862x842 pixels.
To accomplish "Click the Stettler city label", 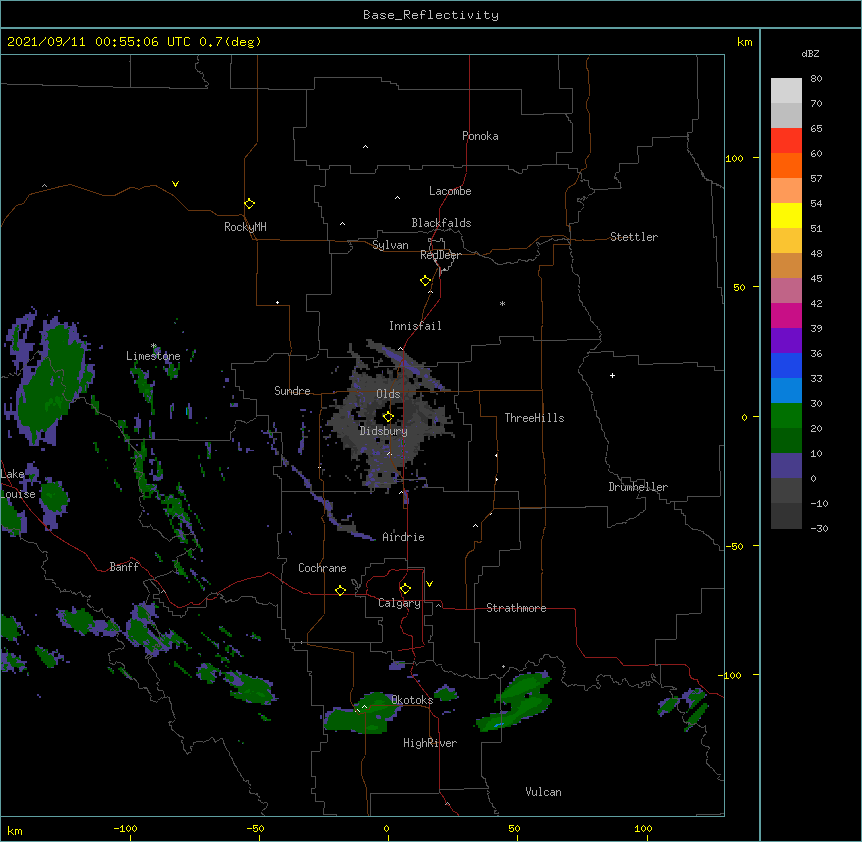I will (634, 237).
